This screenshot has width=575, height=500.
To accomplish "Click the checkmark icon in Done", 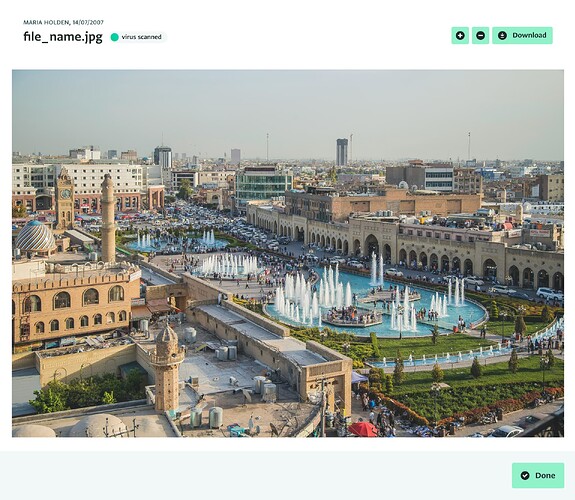I will pyautogui.click(x=525, y=475).
